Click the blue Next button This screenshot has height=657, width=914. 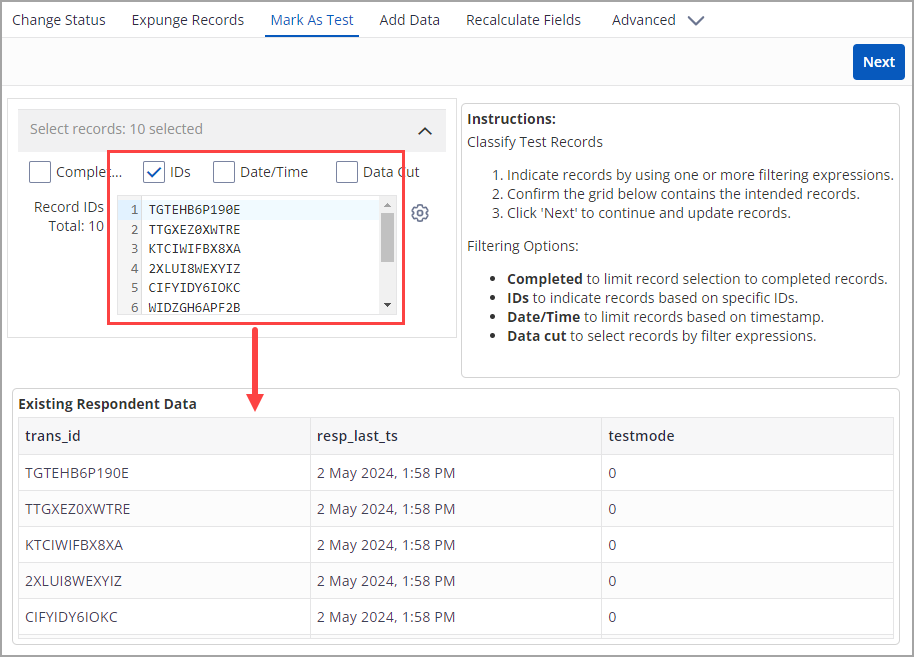(x=878, y=62)
